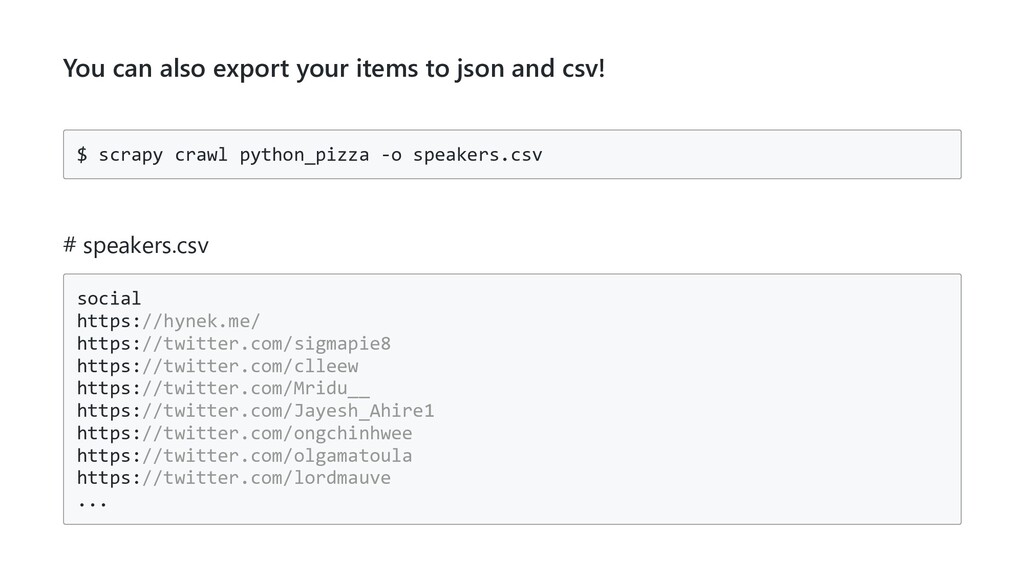This screenshot has width=1024, height=576.
Task: Click the hynek.me URL line
Action: 168,321
